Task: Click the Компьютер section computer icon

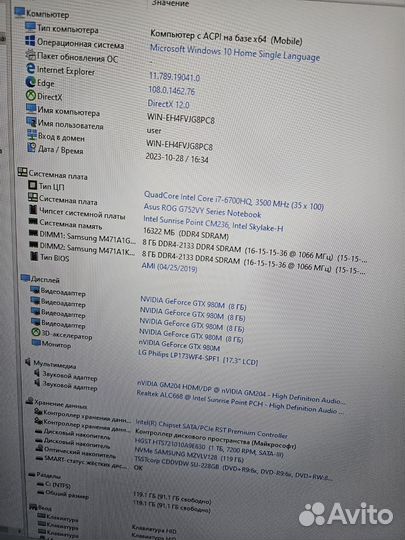Action: [x=19, y=13]
